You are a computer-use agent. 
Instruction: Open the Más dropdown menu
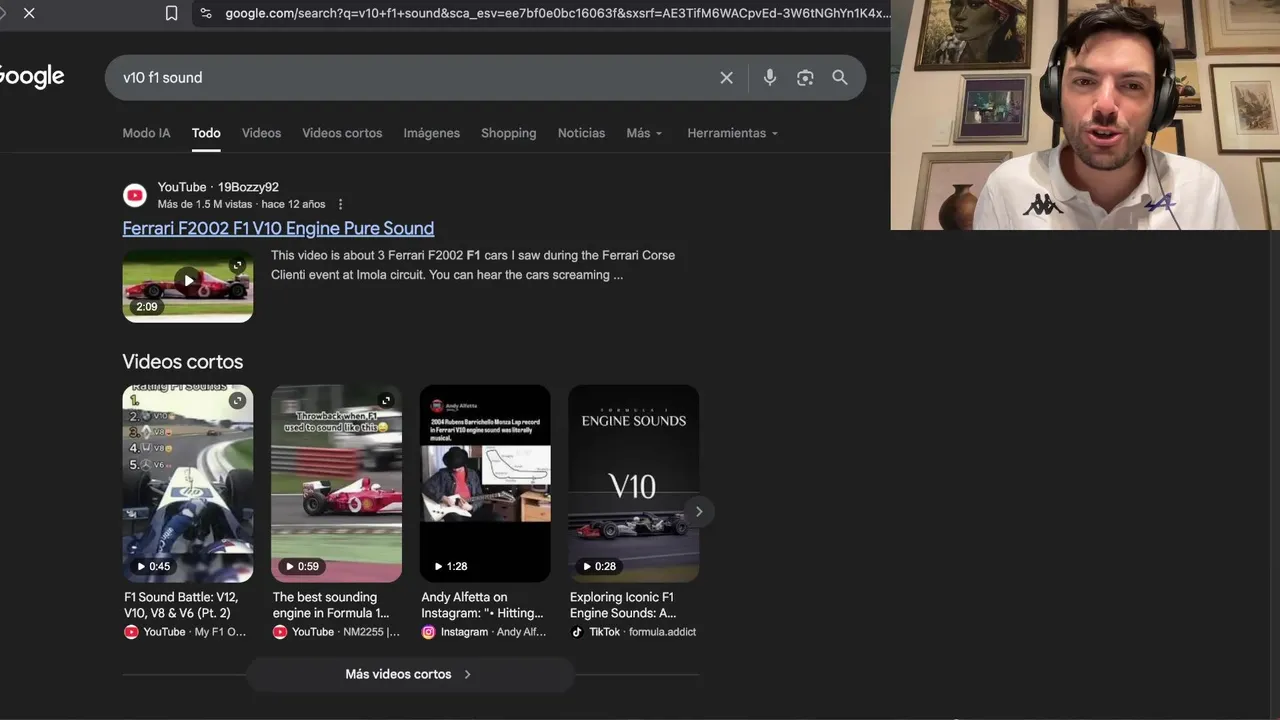tap(644, 133)
